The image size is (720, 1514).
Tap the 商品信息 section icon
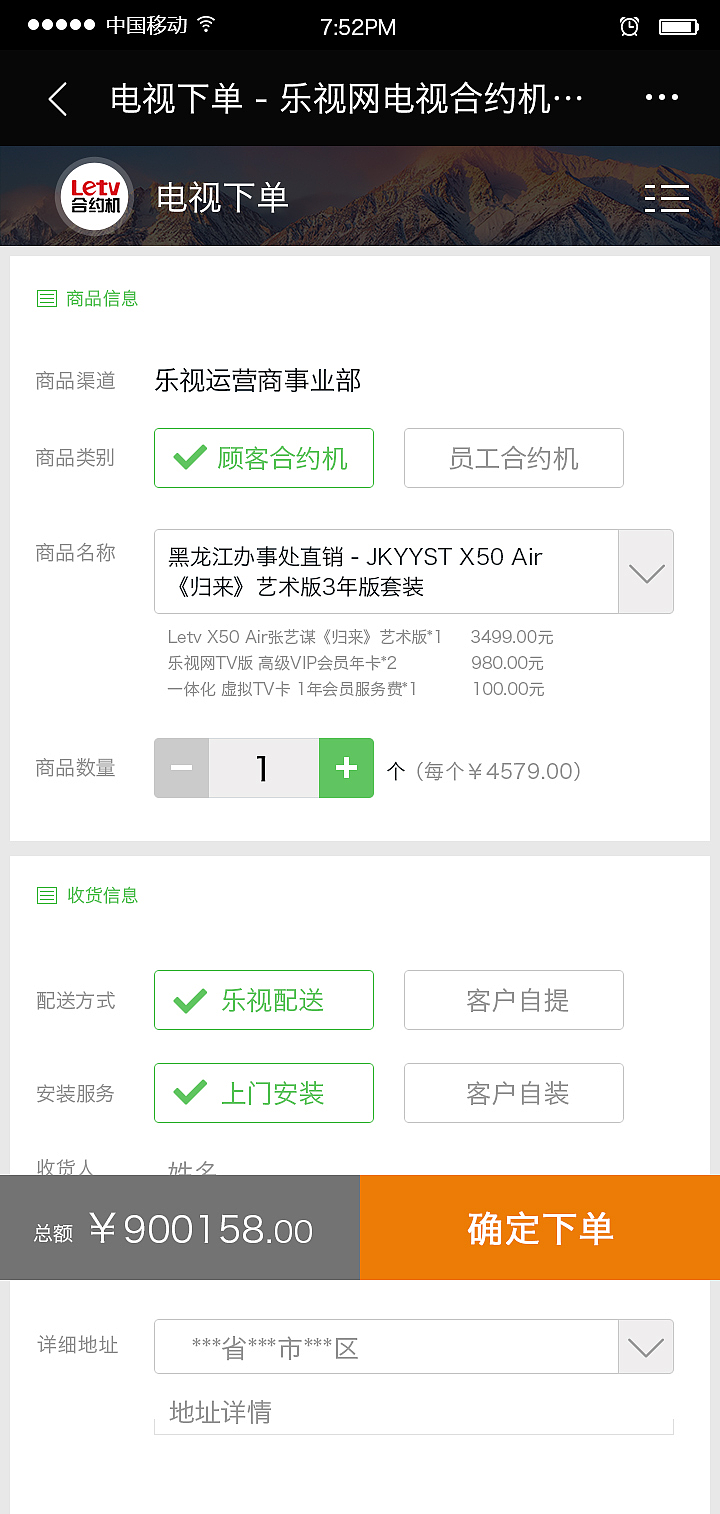pos(46,298)
